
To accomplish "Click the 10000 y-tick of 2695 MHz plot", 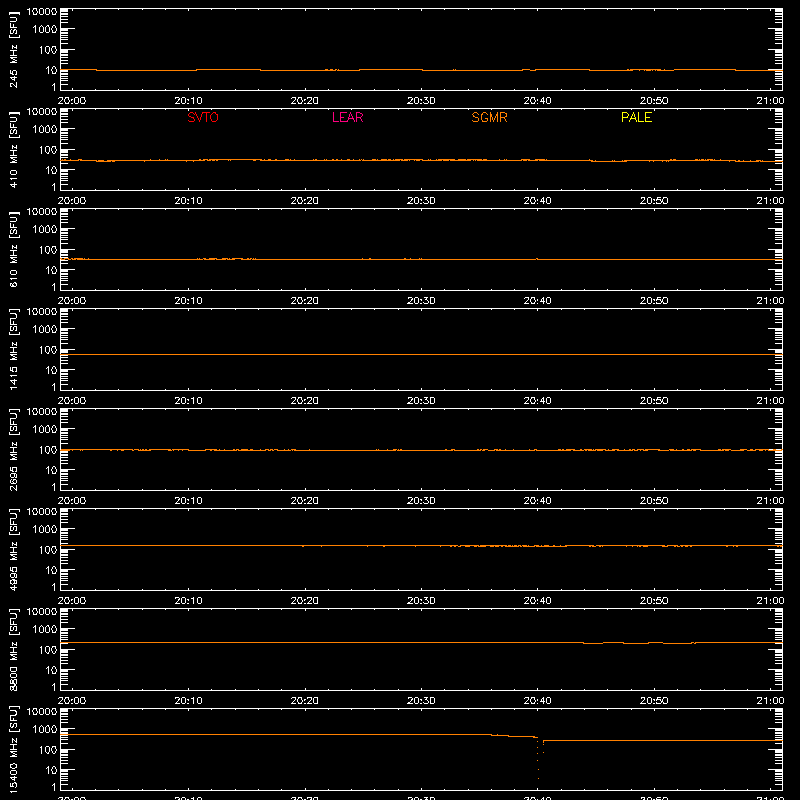I will tap(42, 412).
